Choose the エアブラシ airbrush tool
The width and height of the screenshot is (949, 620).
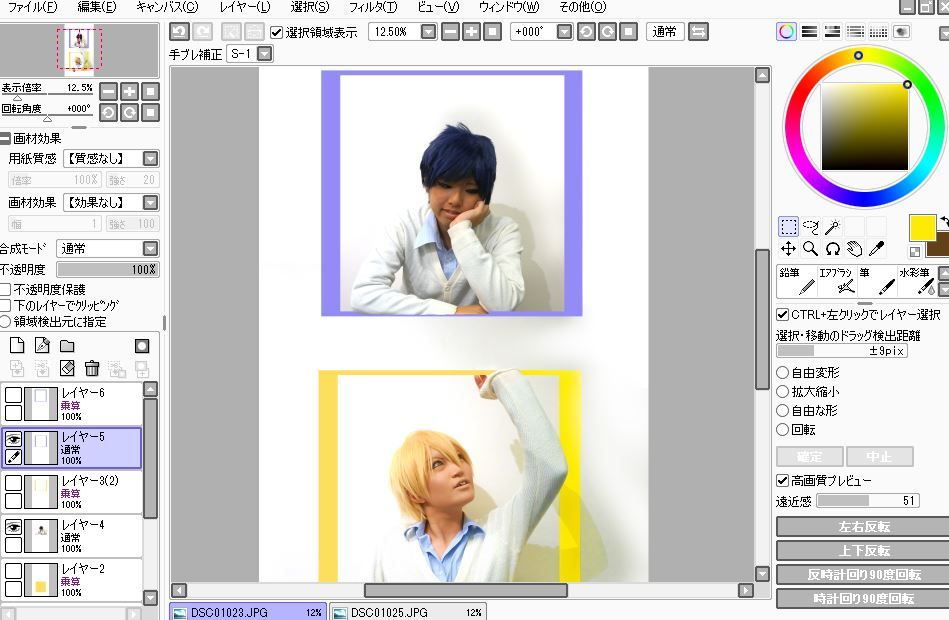coord(836,281)
